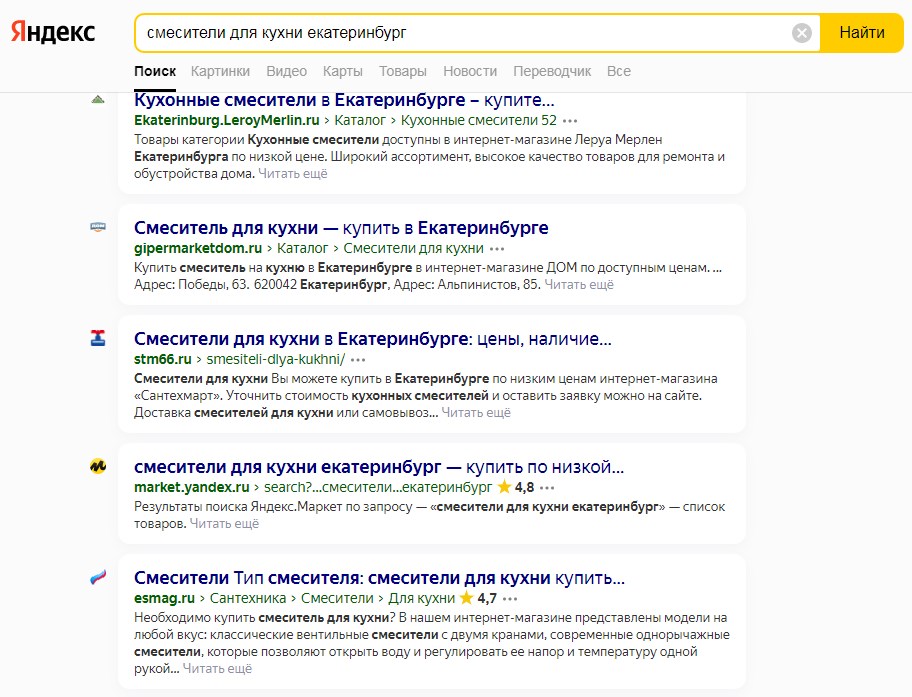Open 'смесители для кухни екатеринбург — купить по низкой'

click(x=379, y=467)
